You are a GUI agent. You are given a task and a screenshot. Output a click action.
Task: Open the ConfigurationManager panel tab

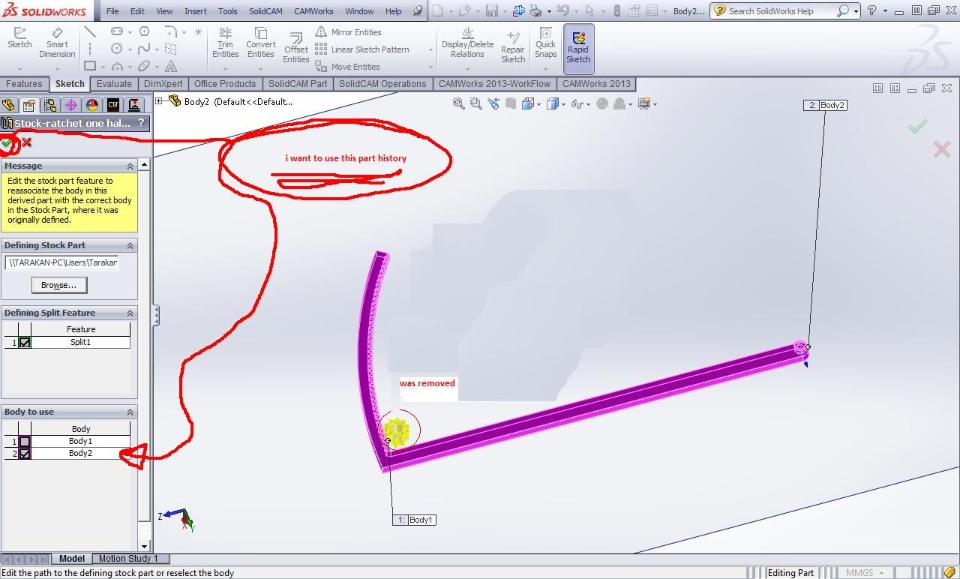click(50, 105)
